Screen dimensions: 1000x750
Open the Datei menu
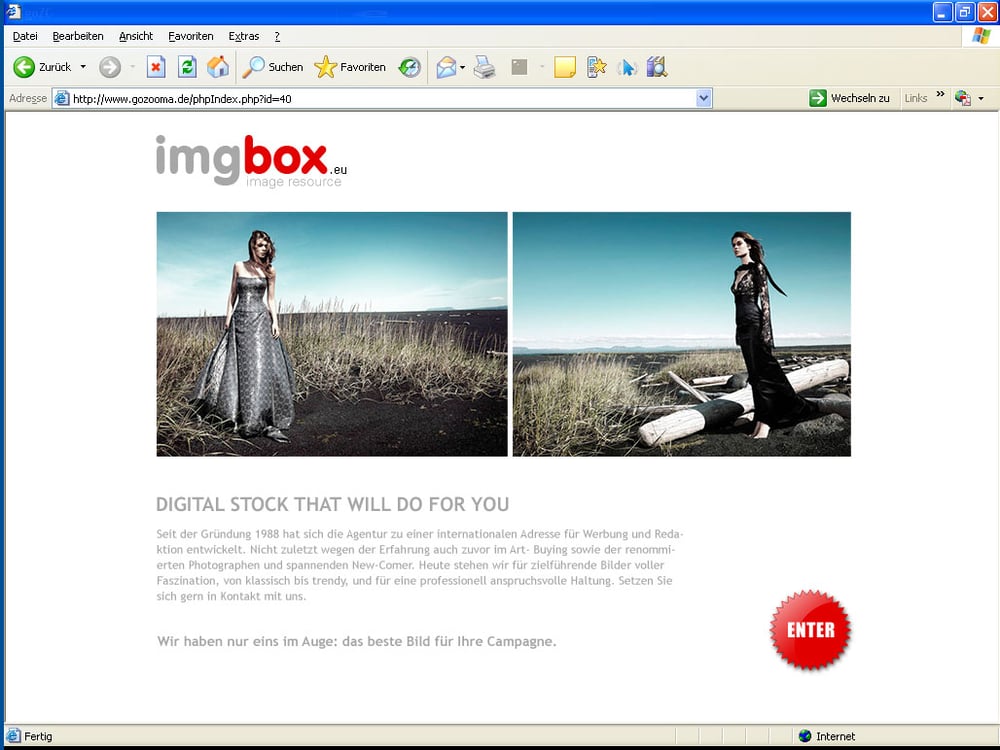25,36
